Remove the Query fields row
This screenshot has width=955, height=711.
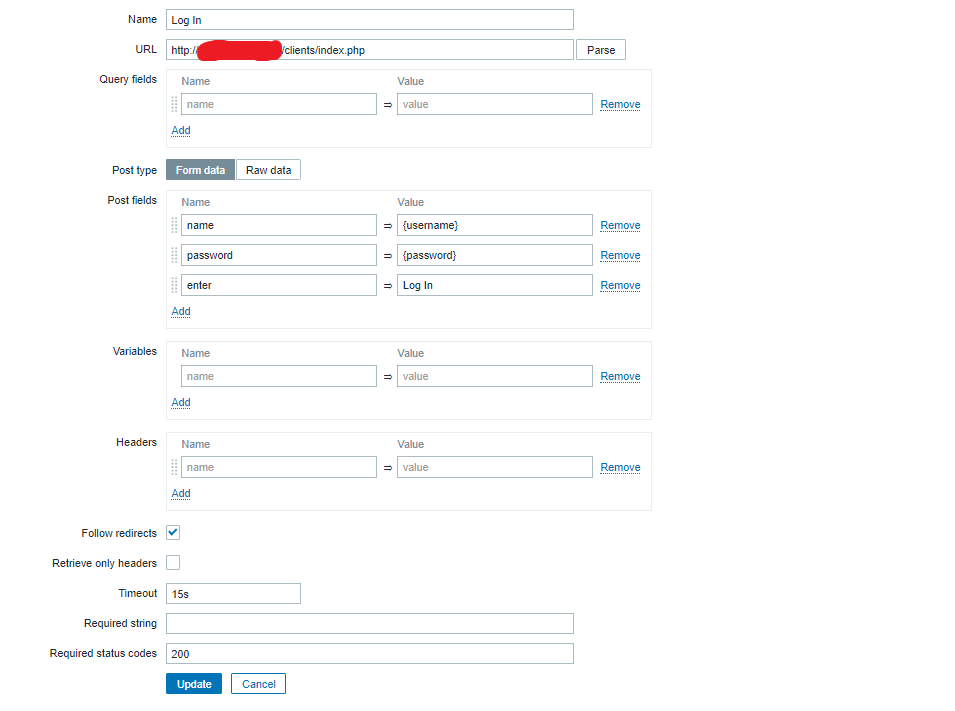620,104
